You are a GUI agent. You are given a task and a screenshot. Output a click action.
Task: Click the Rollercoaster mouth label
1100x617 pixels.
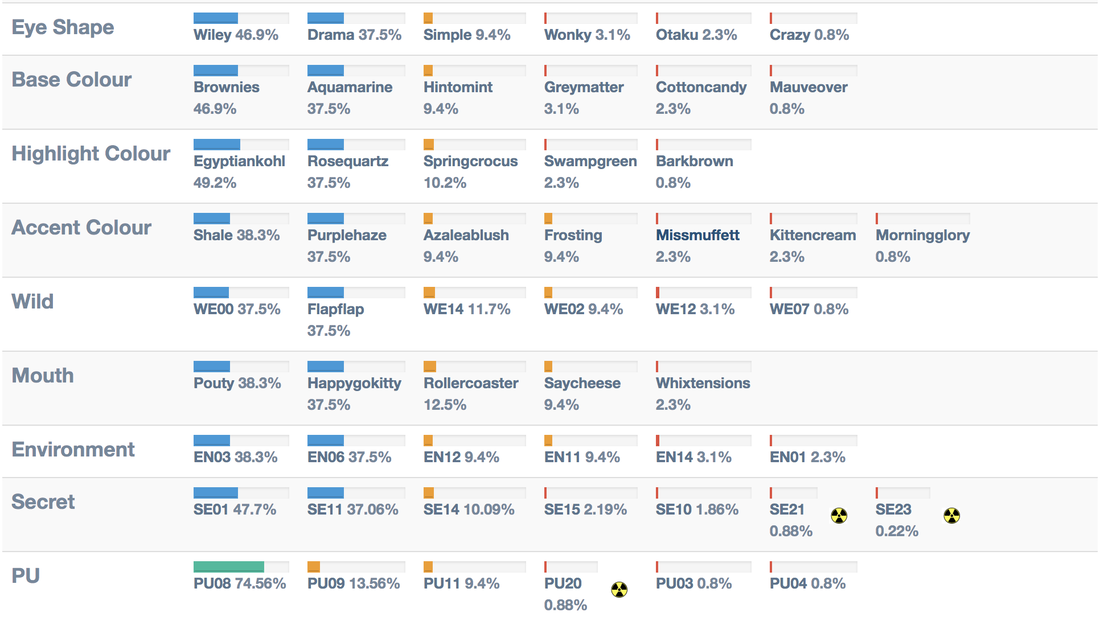[x=471, y=384]
